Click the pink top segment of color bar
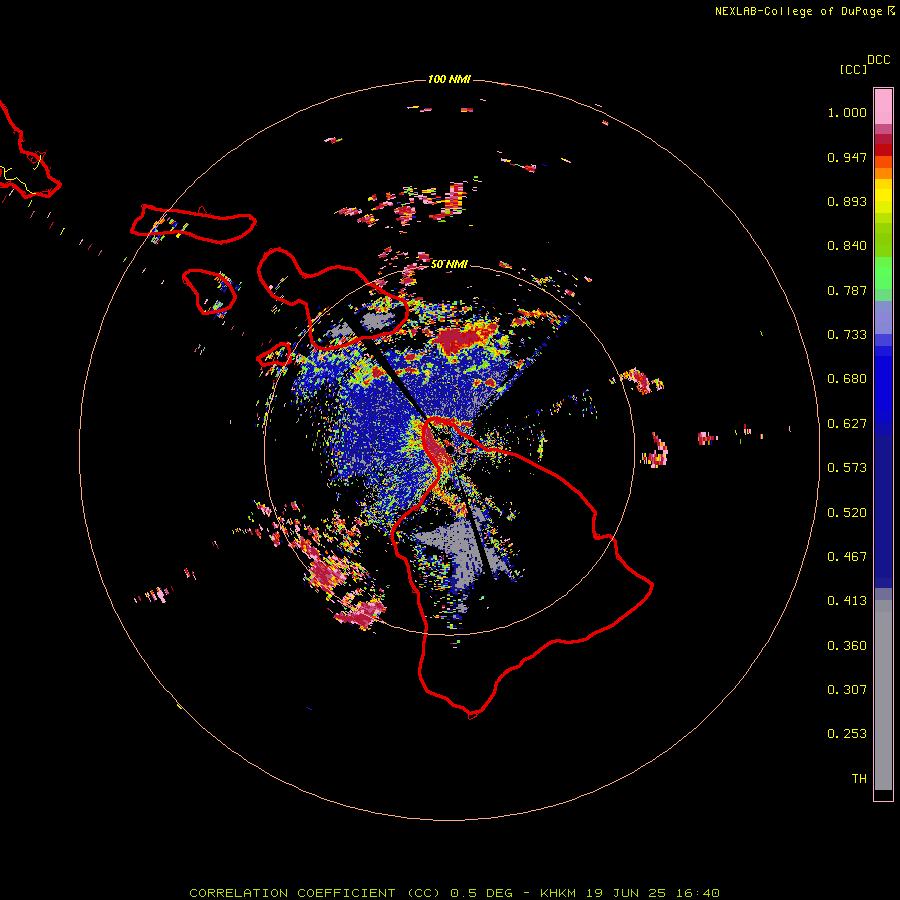Viewport: 900px width, 900px height. (x=883, y=107)
